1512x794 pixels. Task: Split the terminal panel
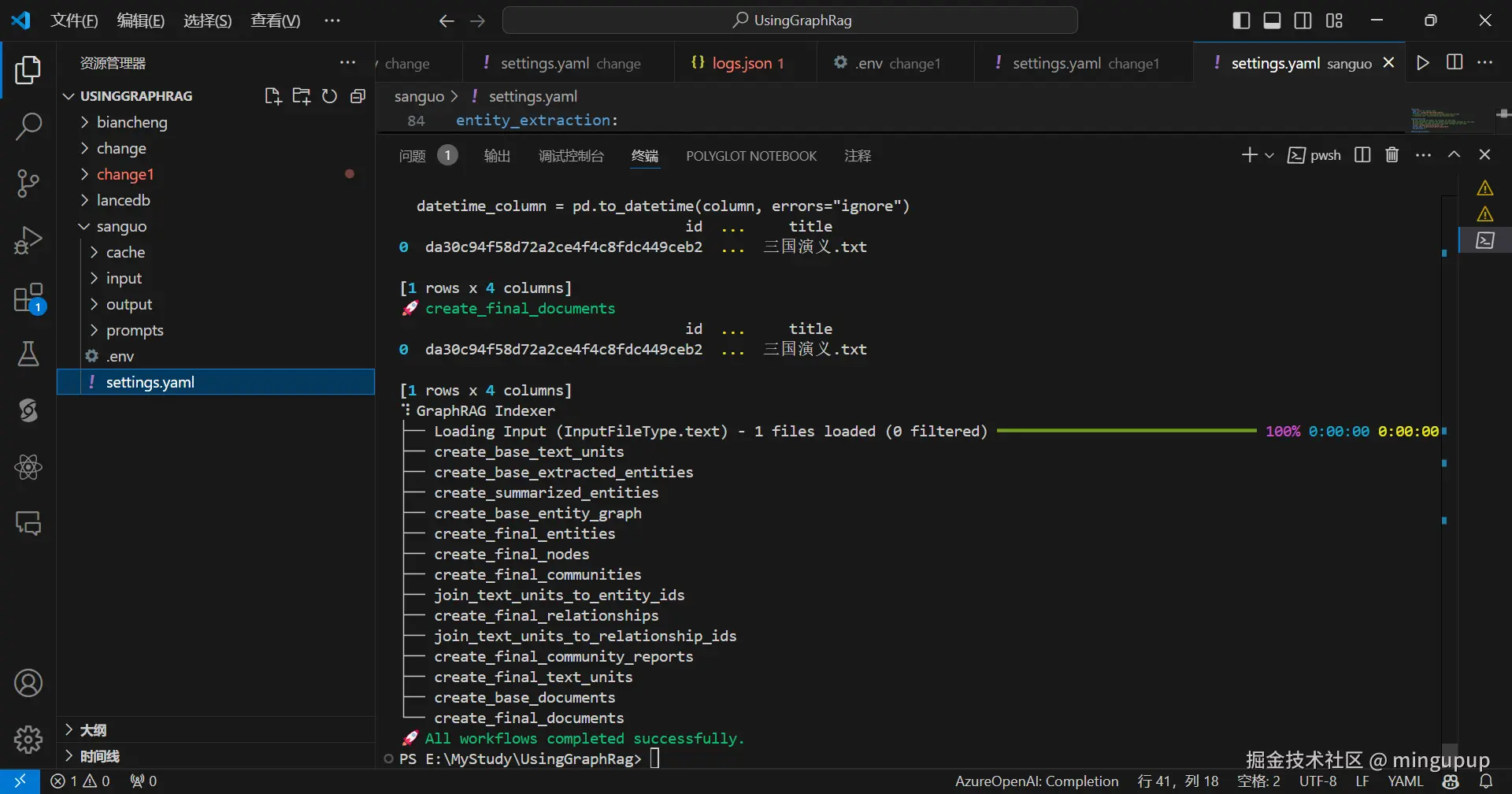coord(1362,155)
